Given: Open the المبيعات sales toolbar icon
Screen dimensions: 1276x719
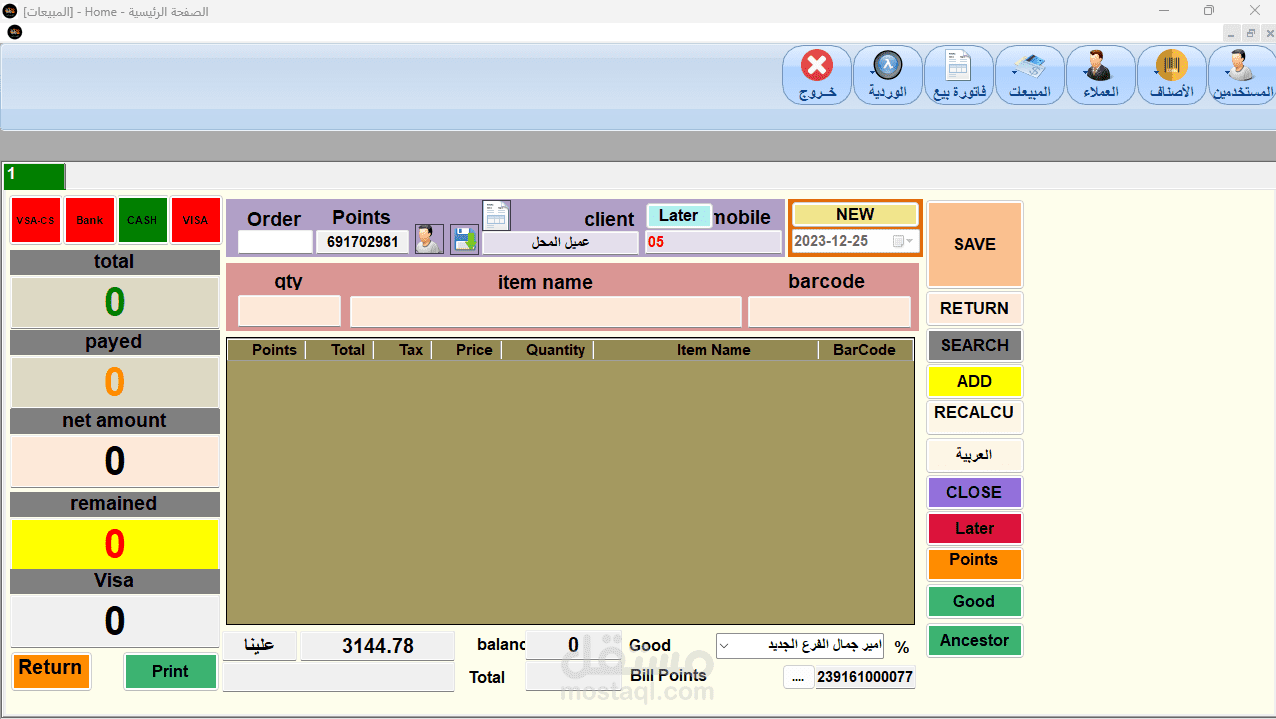Looking at the screenshot, I should point(1029,75).
